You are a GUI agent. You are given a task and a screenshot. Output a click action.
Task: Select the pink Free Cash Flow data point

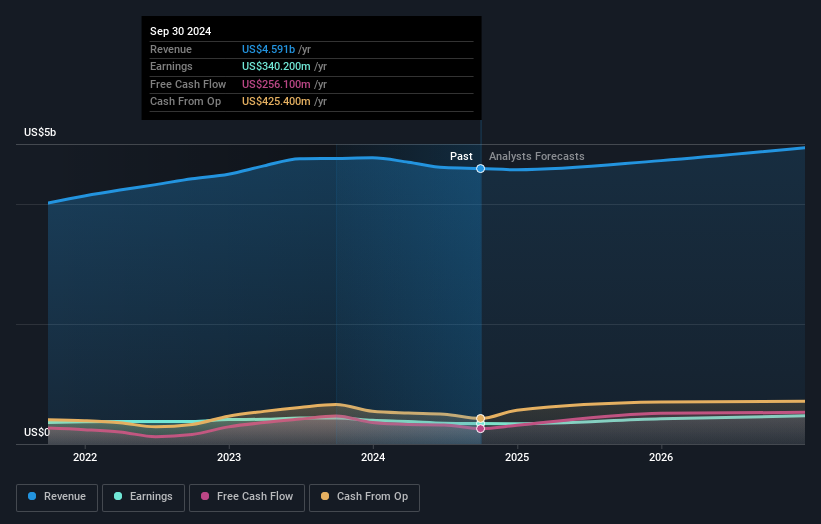480,429
